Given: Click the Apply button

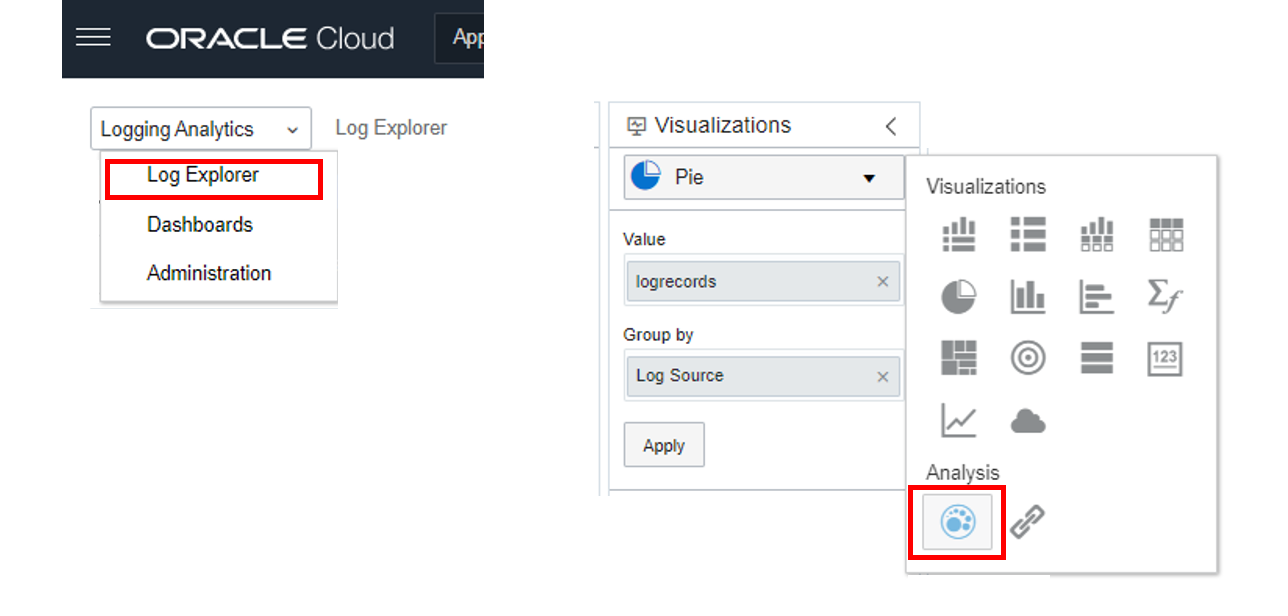Looking at the screenshot, I should 663,444.
